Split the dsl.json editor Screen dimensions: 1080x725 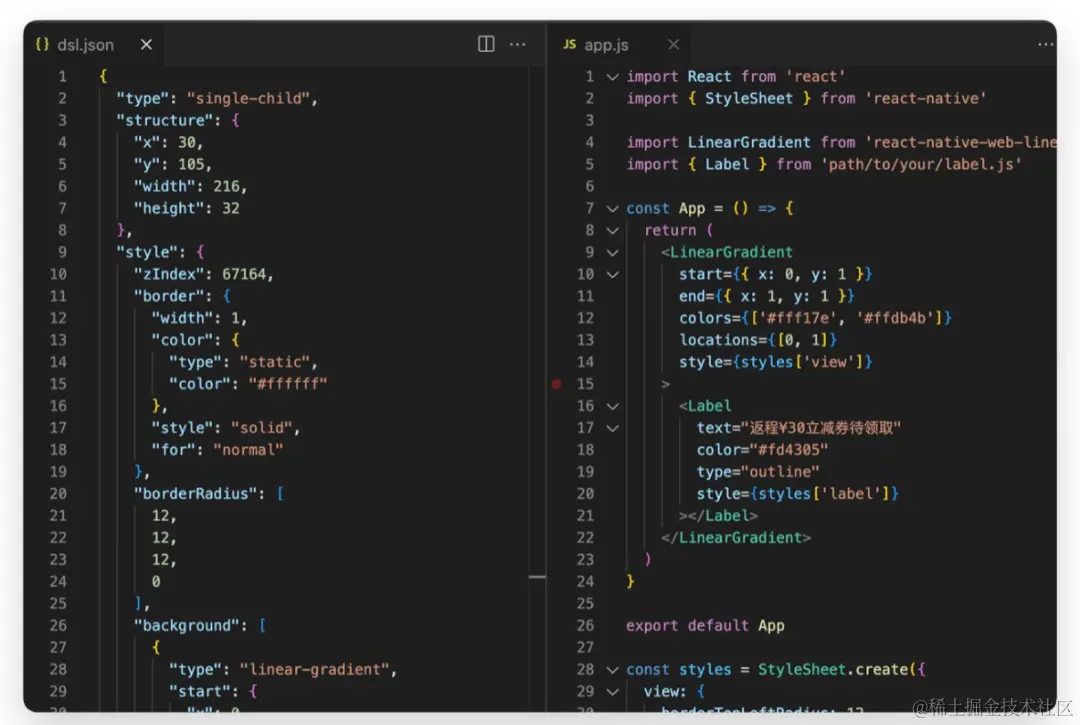[486, 44]
